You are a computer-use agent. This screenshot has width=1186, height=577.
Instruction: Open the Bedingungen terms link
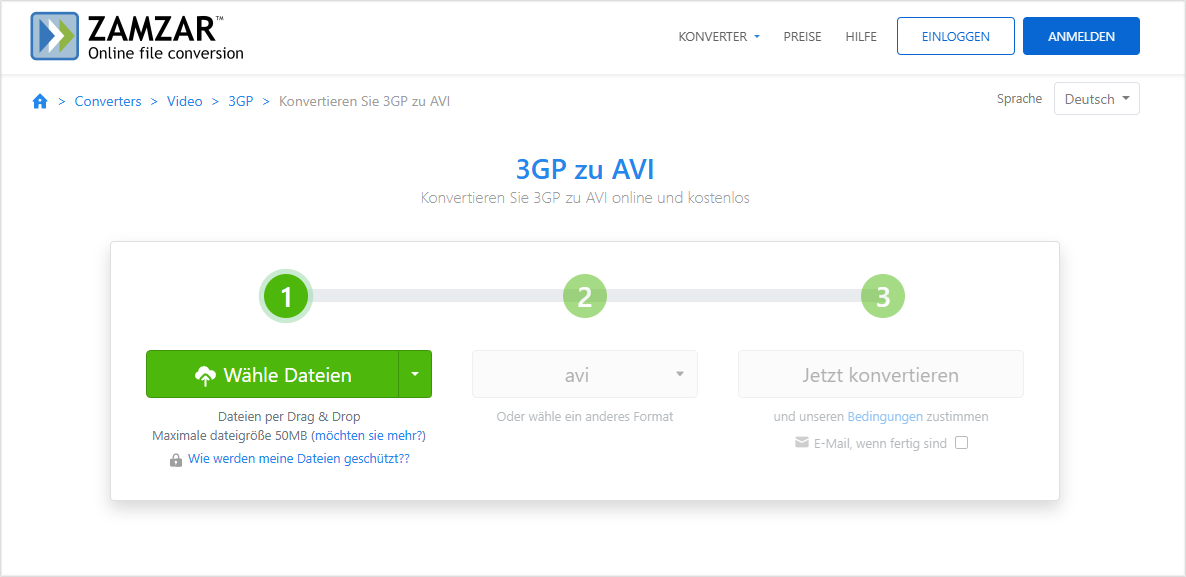click(885, 417)
